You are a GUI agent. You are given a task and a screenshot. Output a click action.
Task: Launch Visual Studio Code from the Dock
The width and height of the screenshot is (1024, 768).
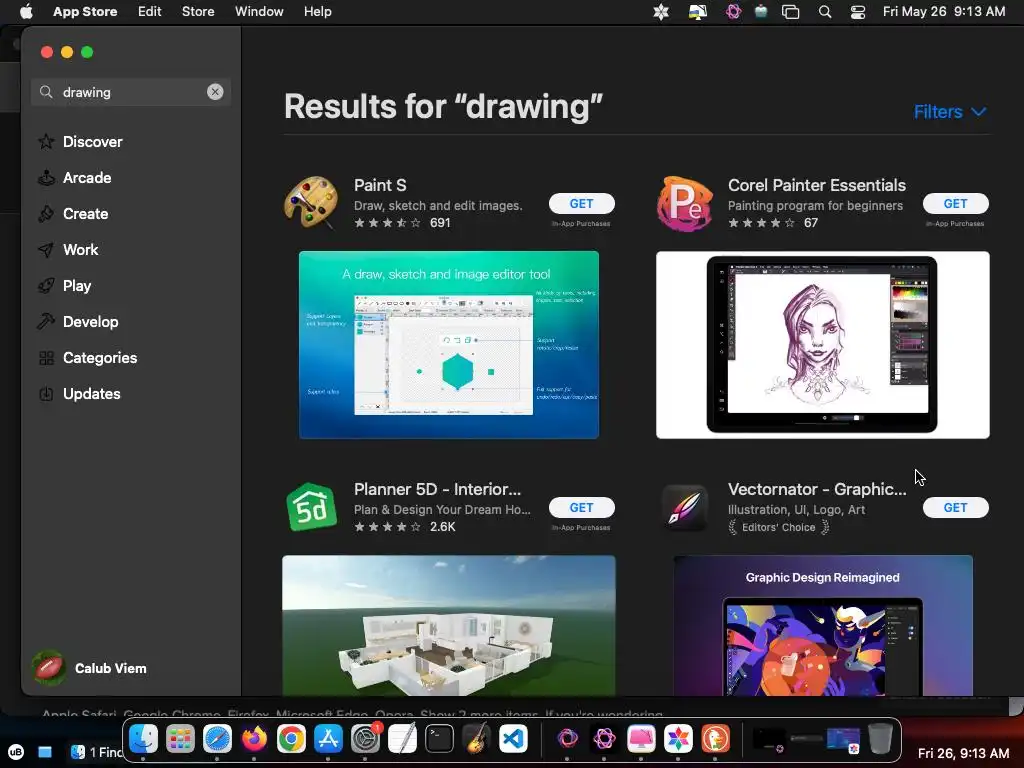coord(513,739)
